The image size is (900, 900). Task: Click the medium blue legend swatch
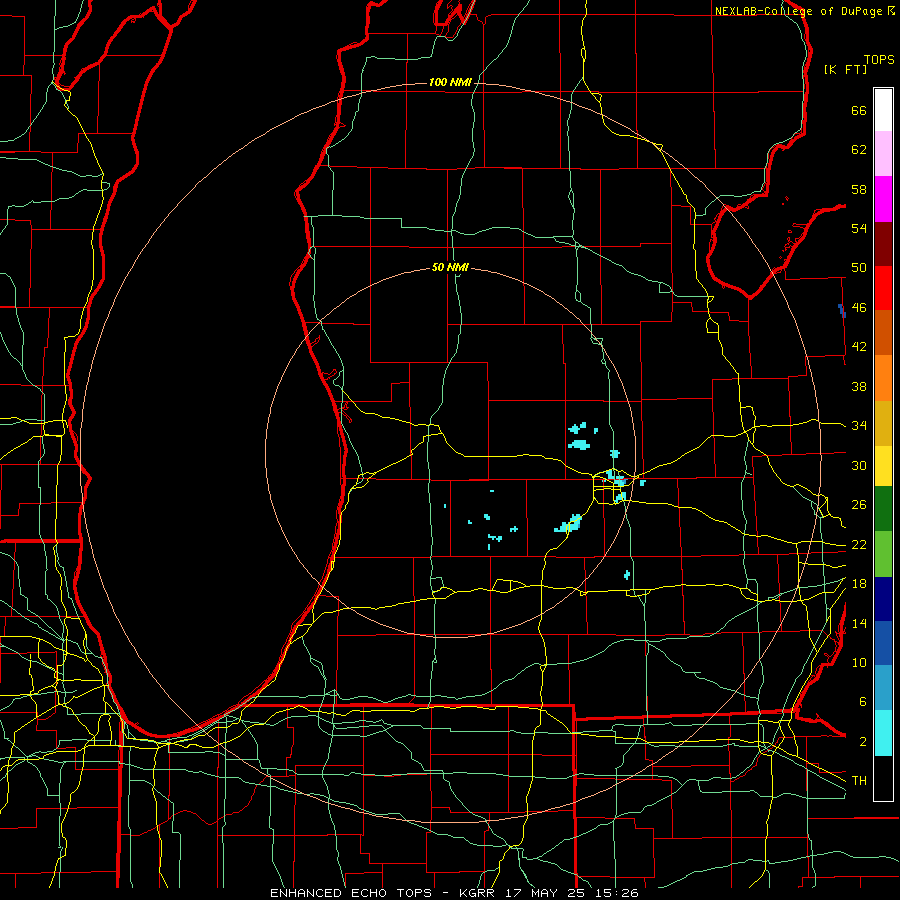(x=883, y=643)
